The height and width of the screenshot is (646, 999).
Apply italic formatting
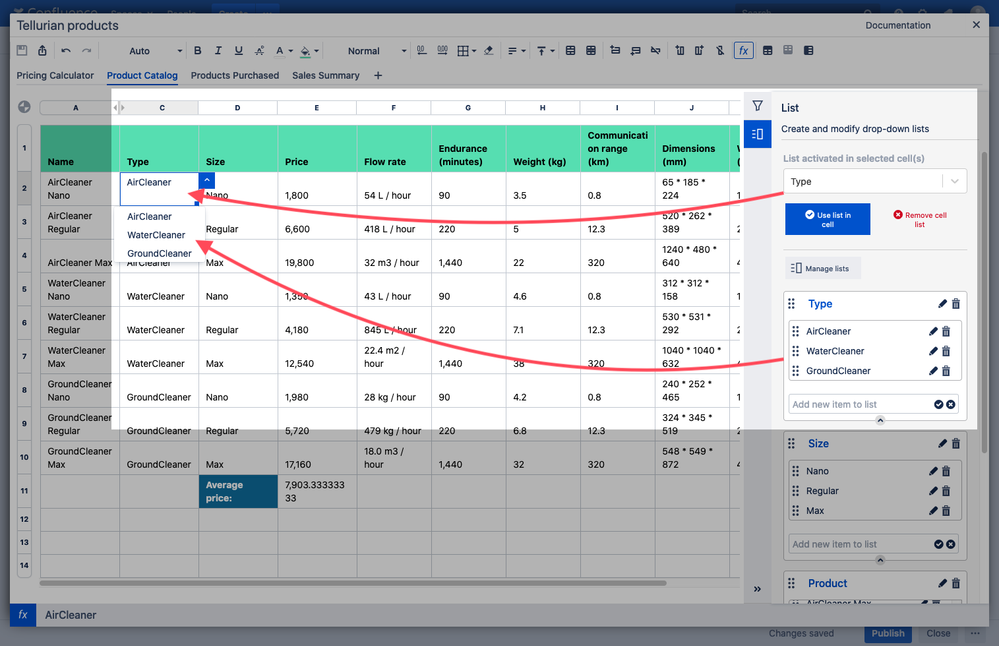[x=217, y=51]
